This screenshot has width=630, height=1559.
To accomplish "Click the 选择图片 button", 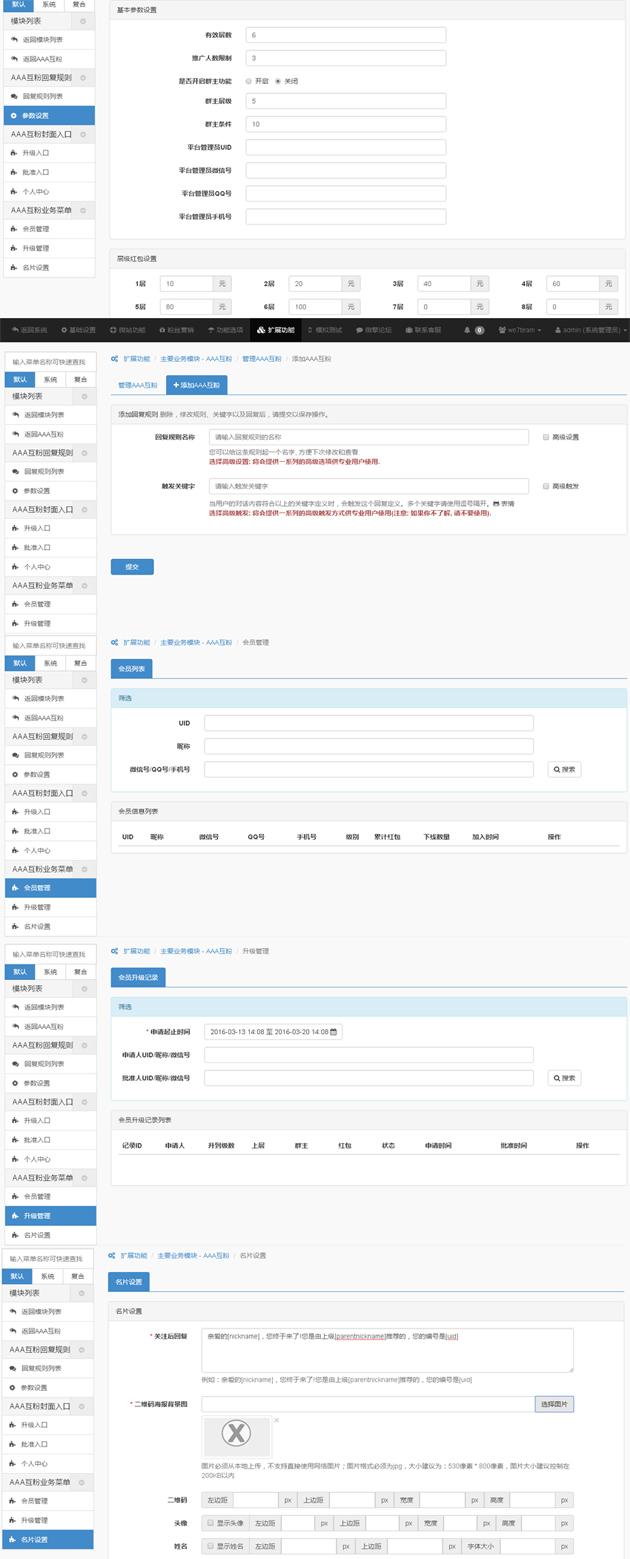I will click(554, 1404).
